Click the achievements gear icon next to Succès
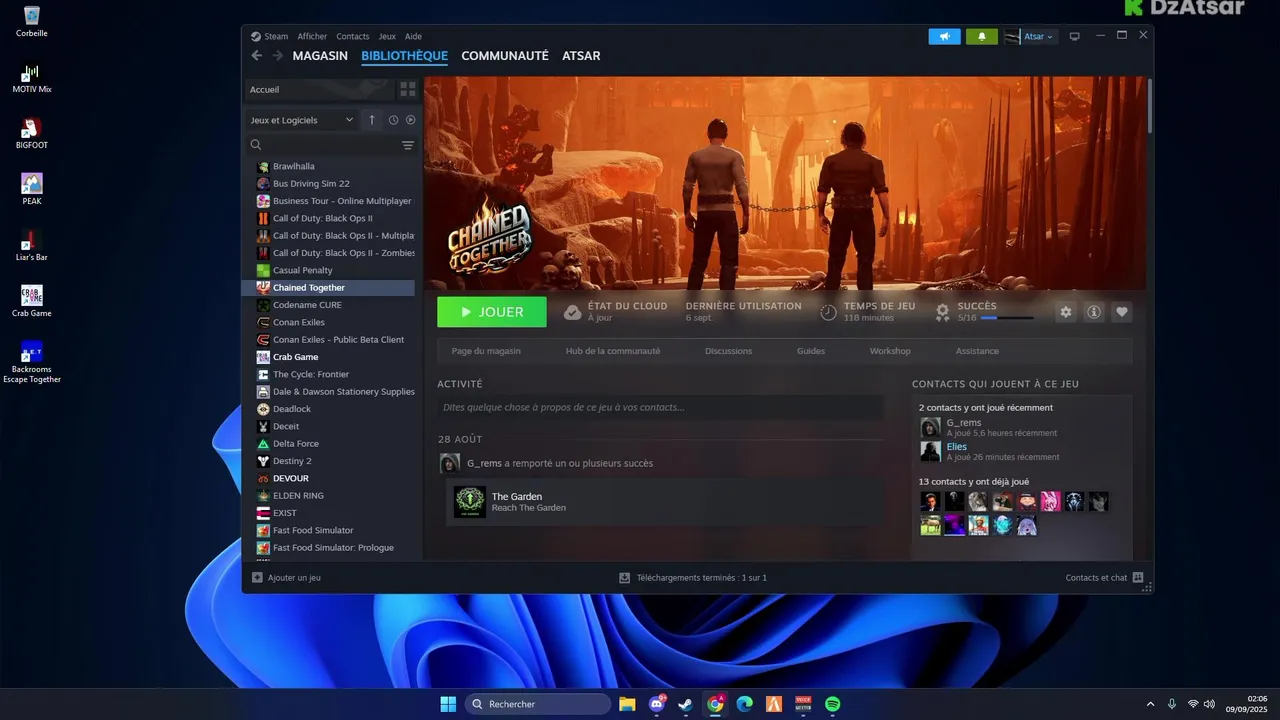Image resolution: width=1280 pixels, height=720 pixels. [942, 312]
